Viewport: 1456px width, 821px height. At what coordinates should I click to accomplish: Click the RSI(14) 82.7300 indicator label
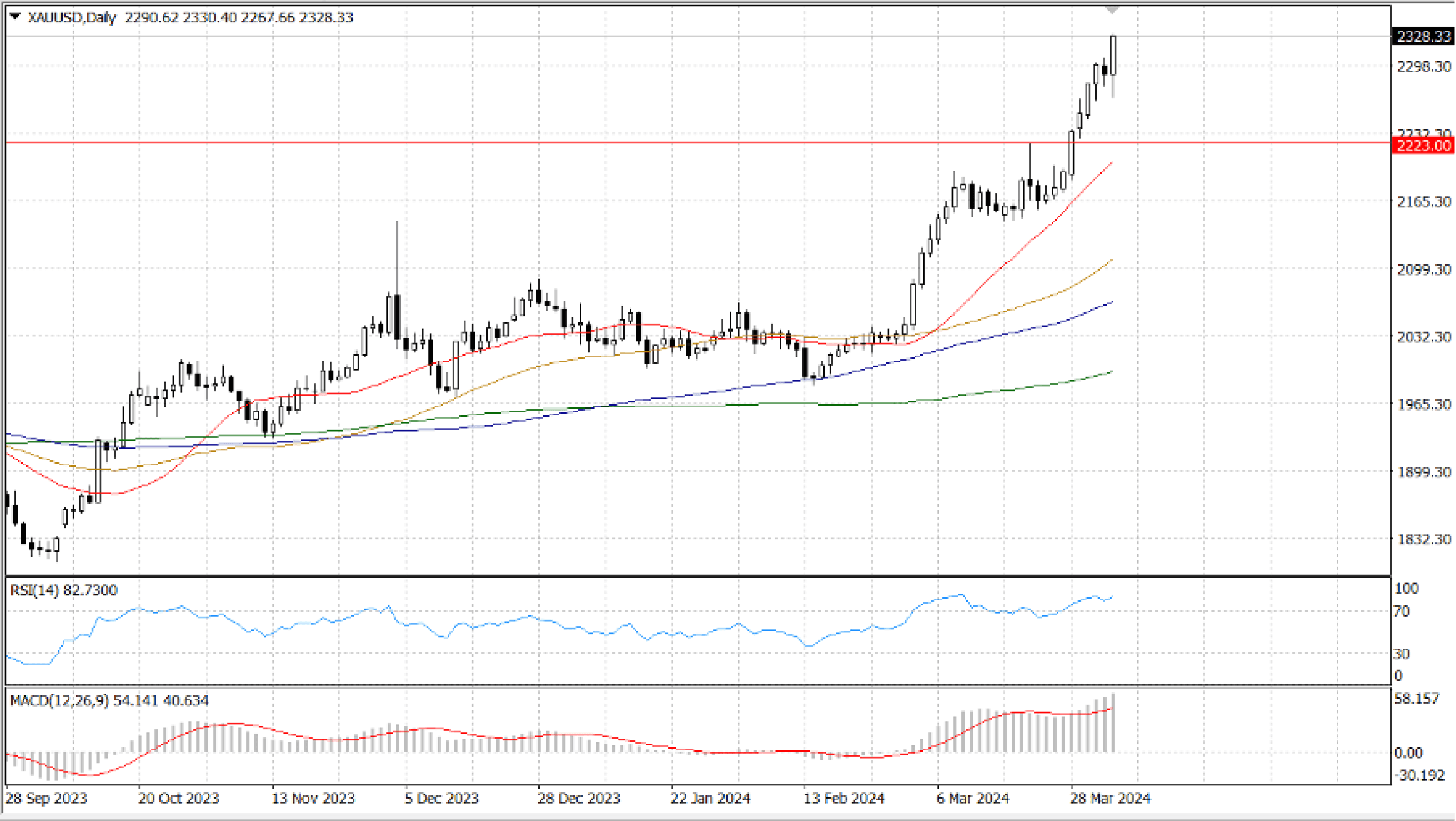64,590
